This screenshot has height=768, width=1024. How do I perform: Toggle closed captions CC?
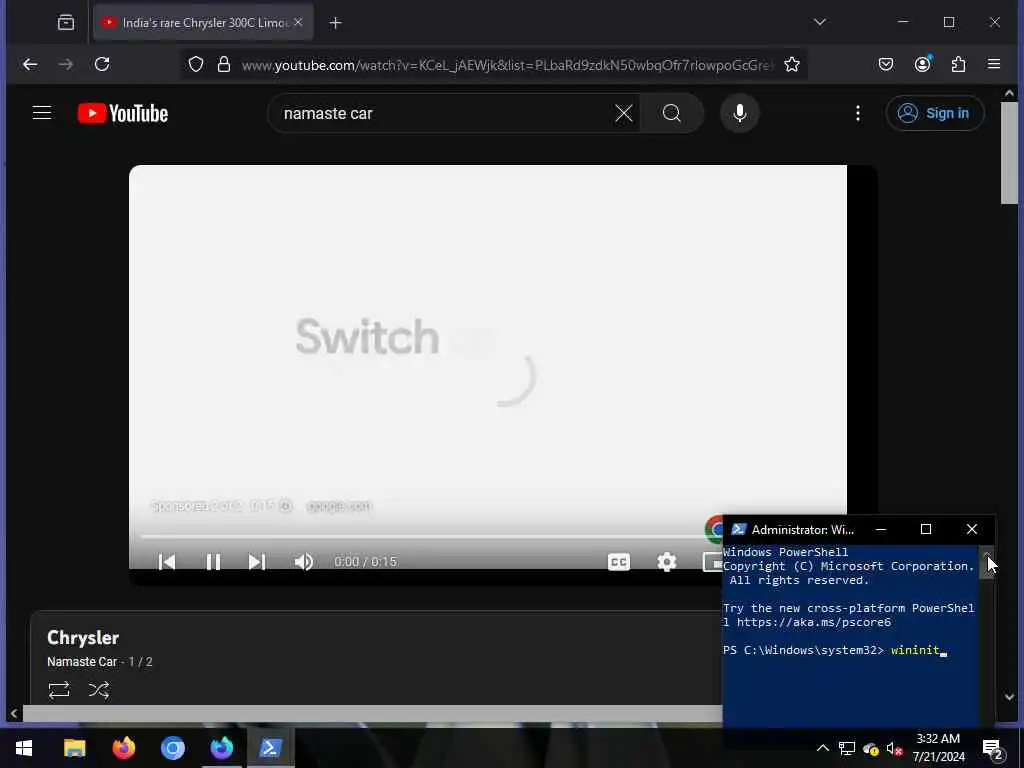[x=618, y=562]
